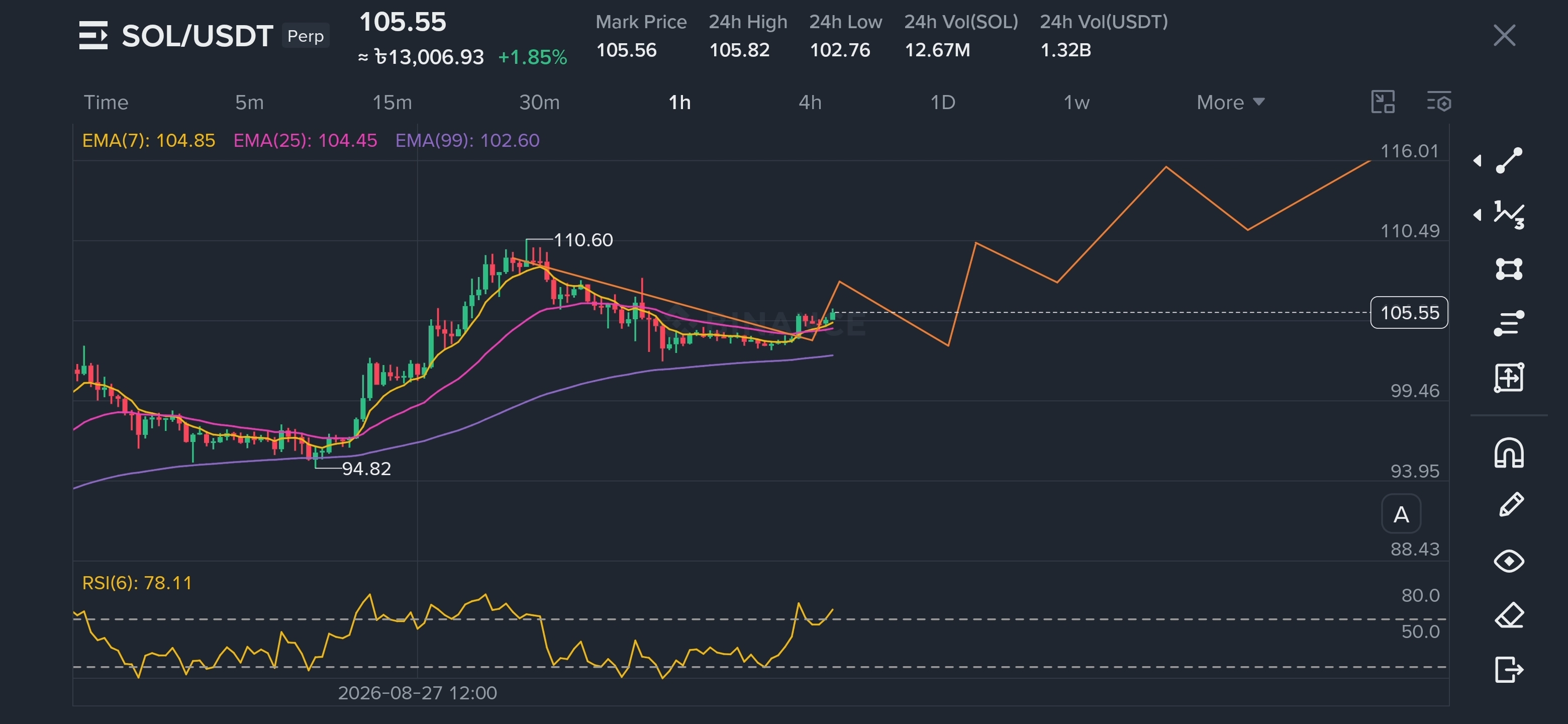Tap the 99.46 price axis label
The image size is (1568, 724).
pos(1415,391)
